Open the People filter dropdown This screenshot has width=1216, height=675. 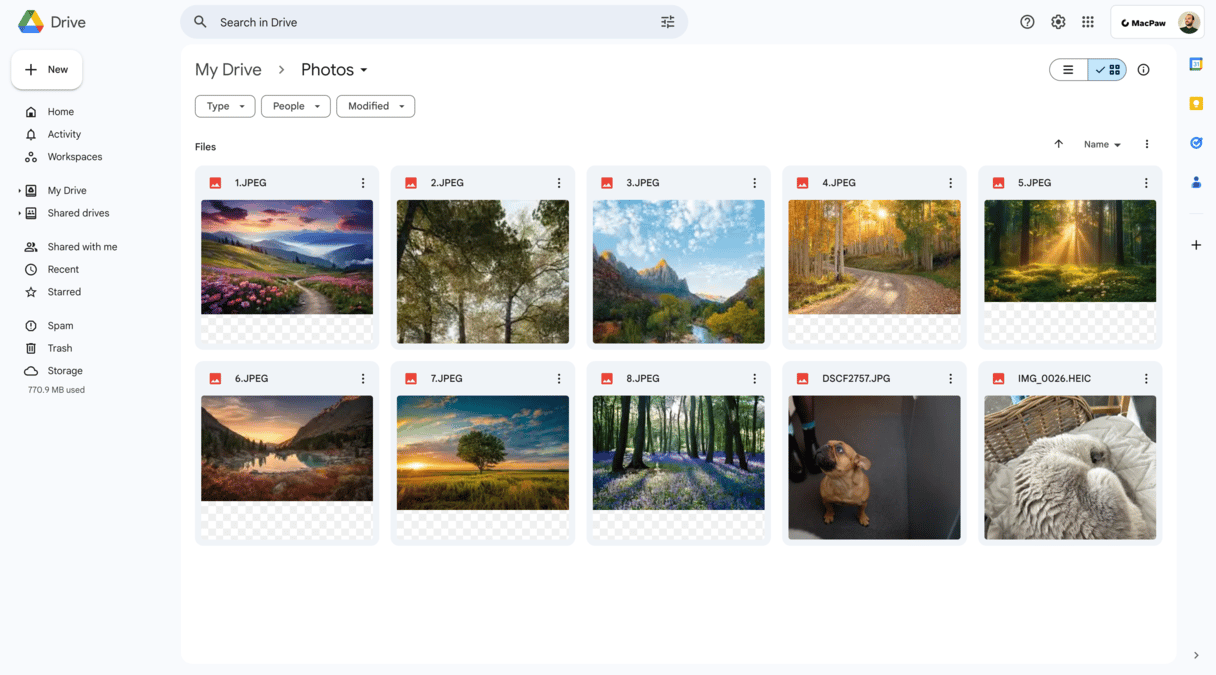pos(296,106)
